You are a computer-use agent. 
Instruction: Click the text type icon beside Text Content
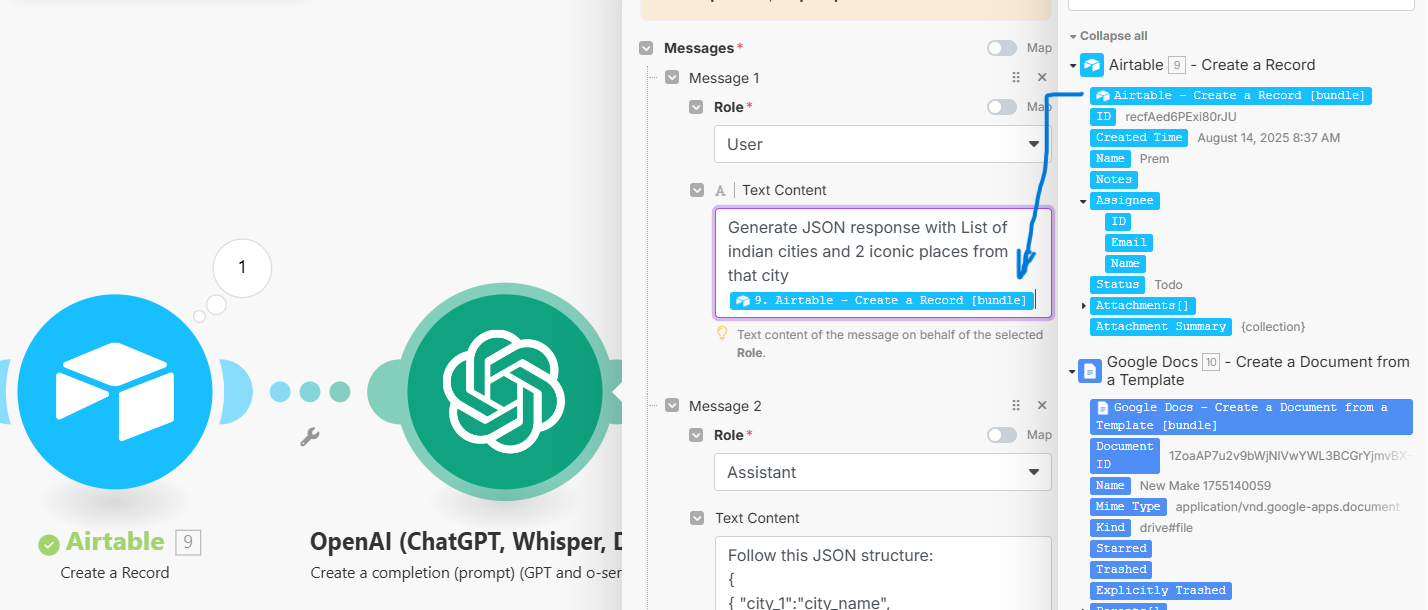tap(721, 190)
